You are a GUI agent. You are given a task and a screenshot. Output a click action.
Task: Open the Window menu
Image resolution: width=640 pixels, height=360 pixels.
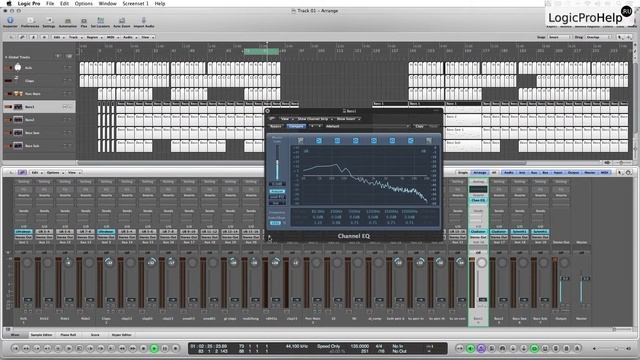[x=107, y=3]
